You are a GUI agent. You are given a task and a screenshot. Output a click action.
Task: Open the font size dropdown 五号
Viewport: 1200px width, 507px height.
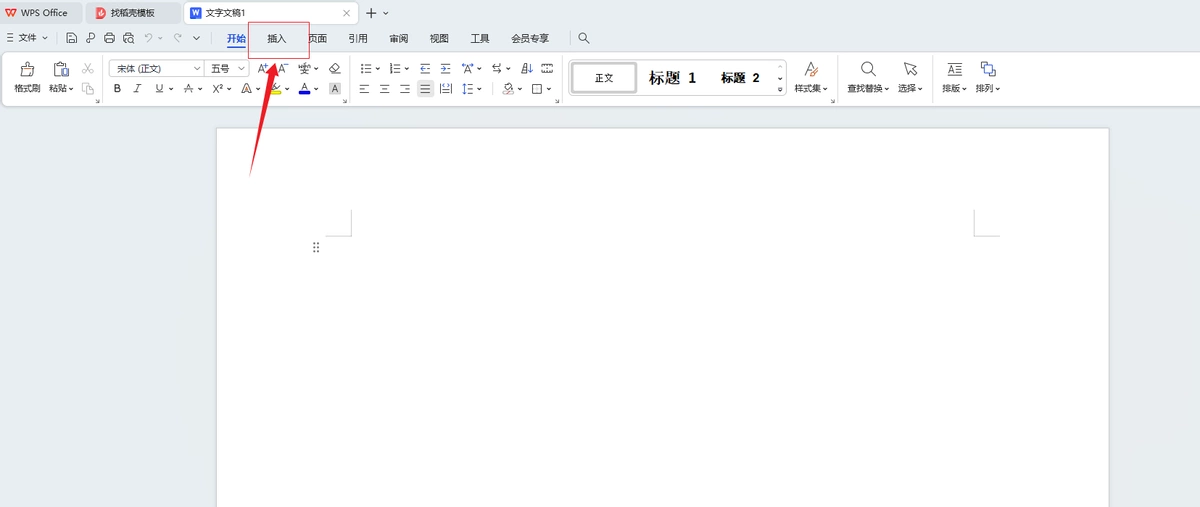pos(227,69)
